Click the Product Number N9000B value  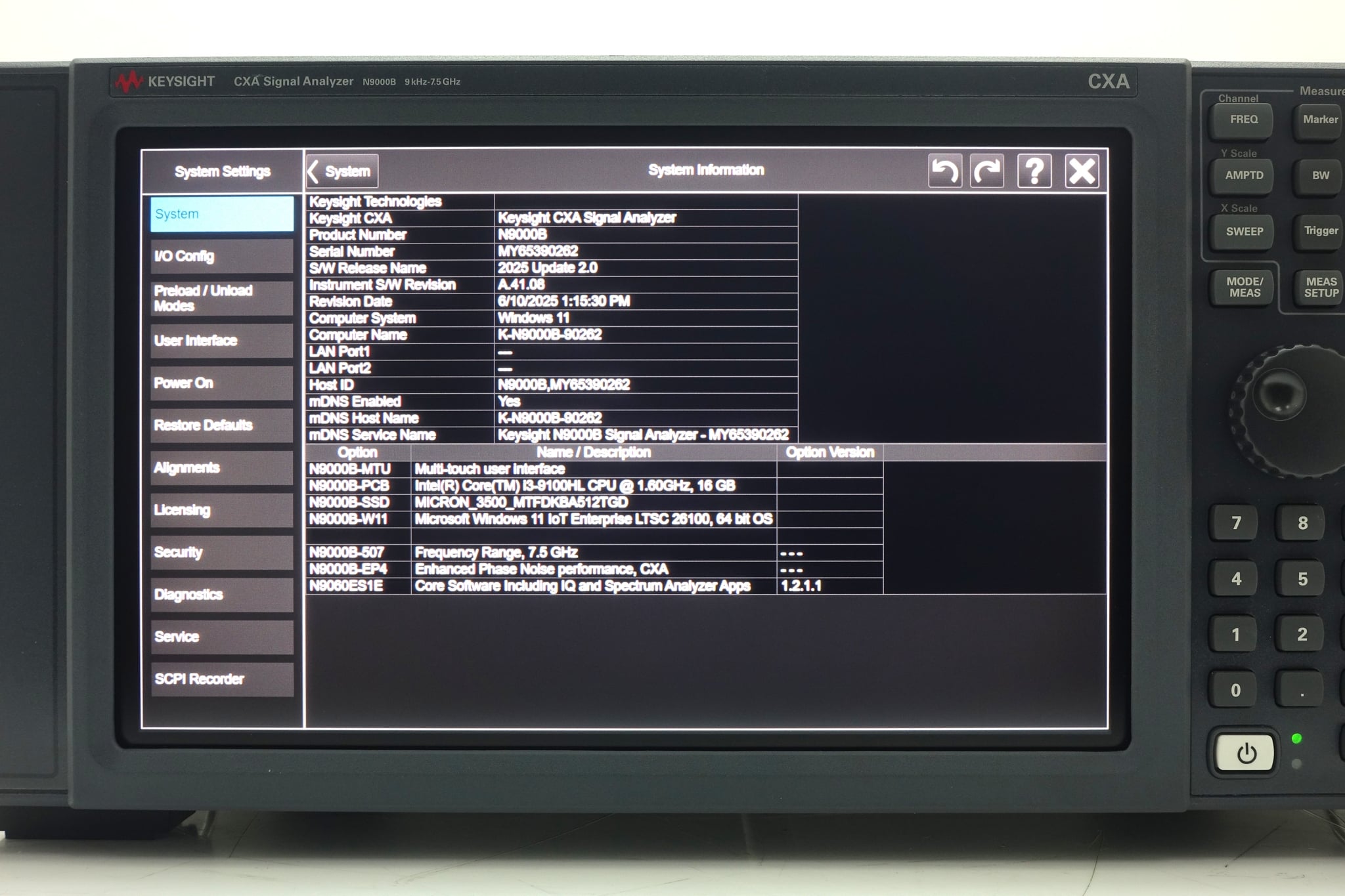click(x=522, y=235)
